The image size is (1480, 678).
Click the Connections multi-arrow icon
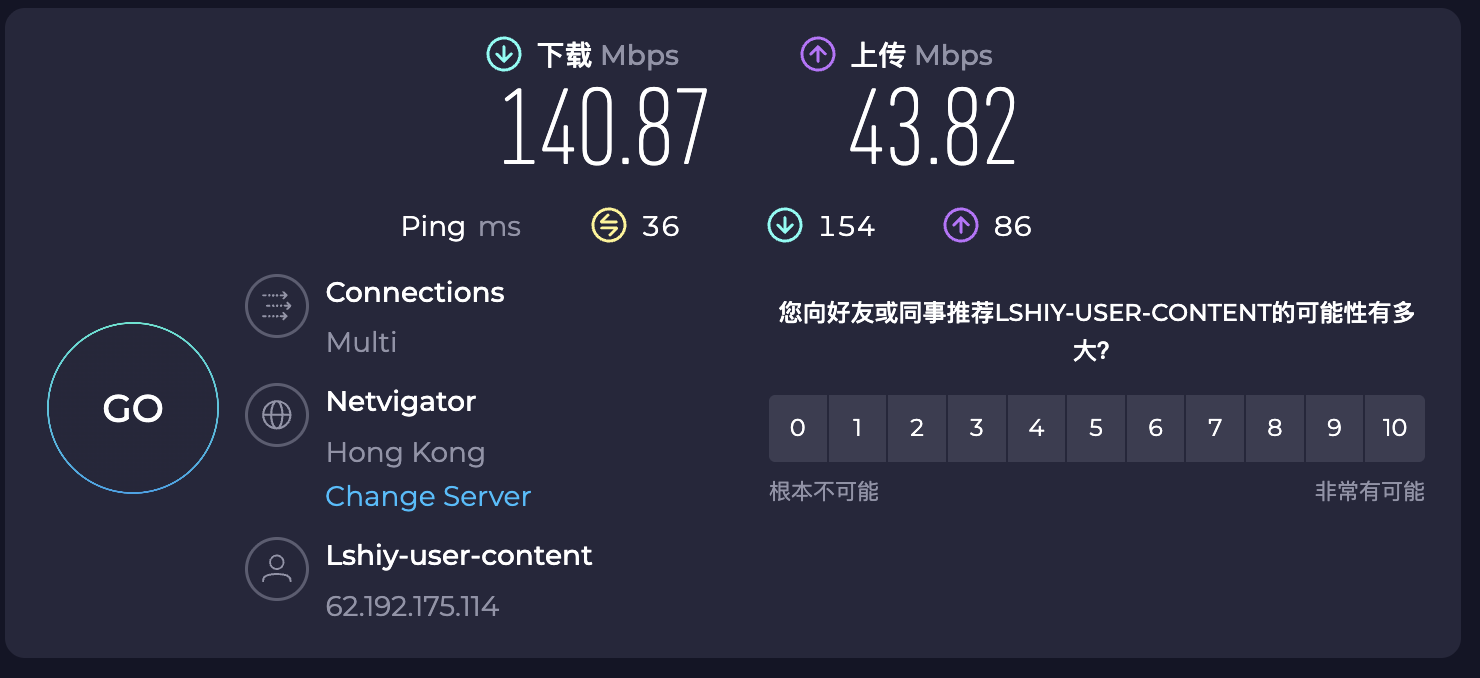276,305
